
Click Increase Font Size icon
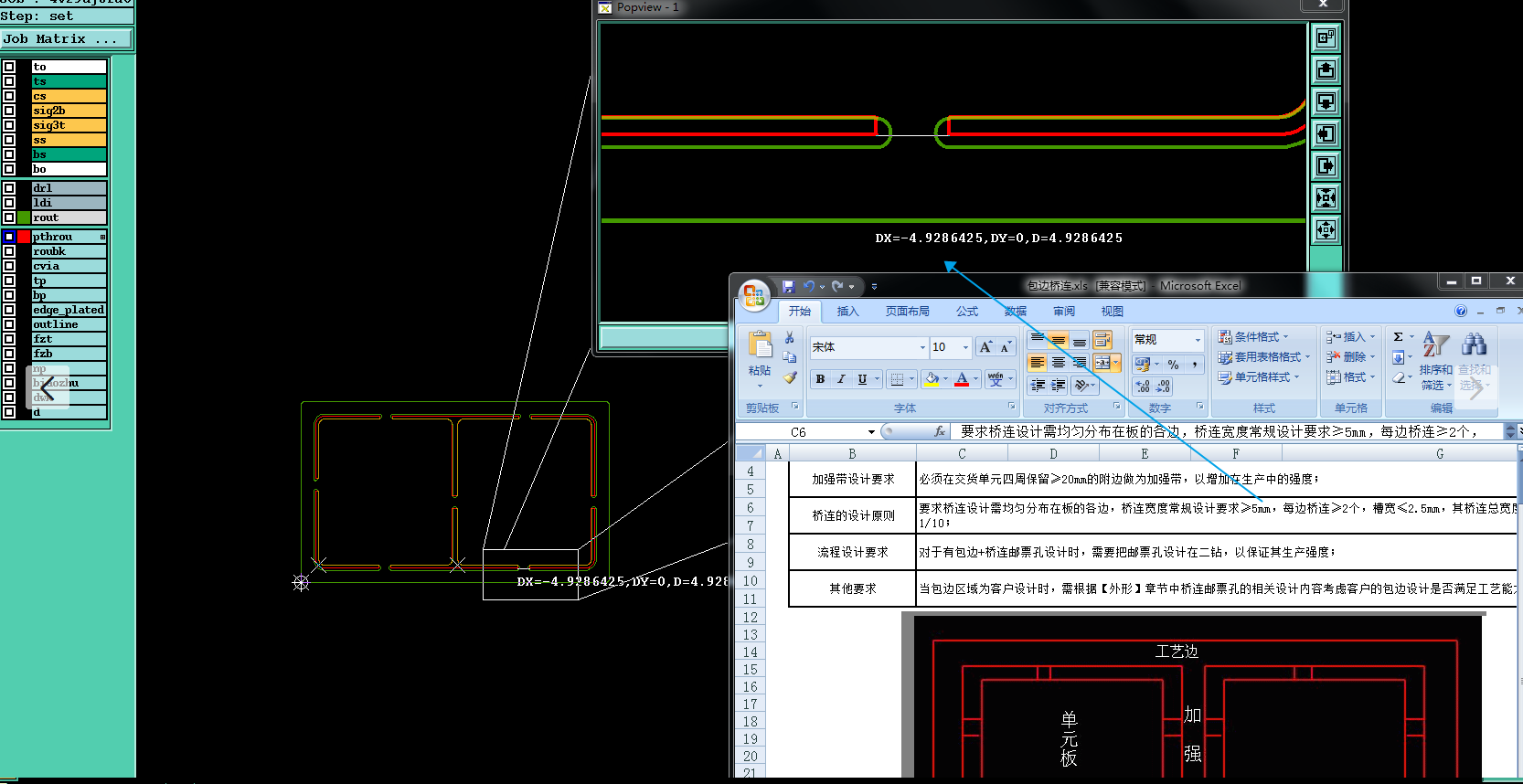[985, 347]
